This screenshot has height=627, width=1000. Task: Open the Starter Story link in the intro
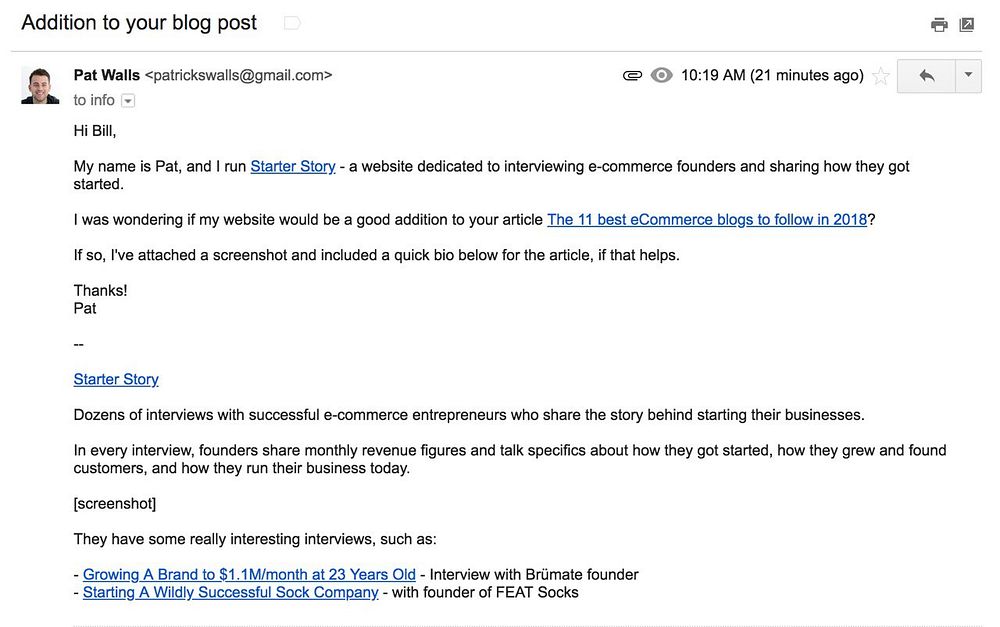292,166
